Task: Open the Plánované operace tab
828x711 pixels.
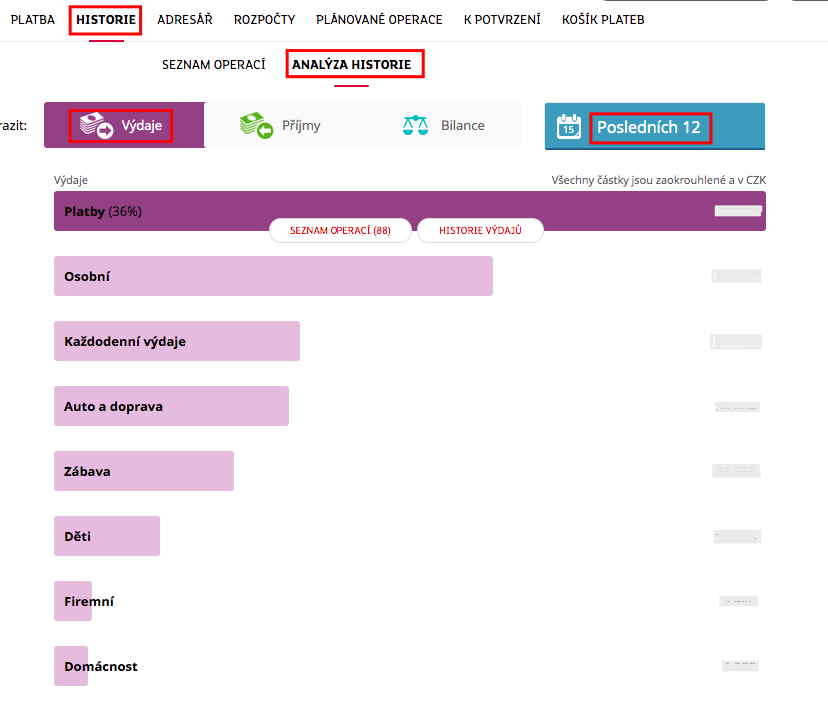Action: click(379, 19)
